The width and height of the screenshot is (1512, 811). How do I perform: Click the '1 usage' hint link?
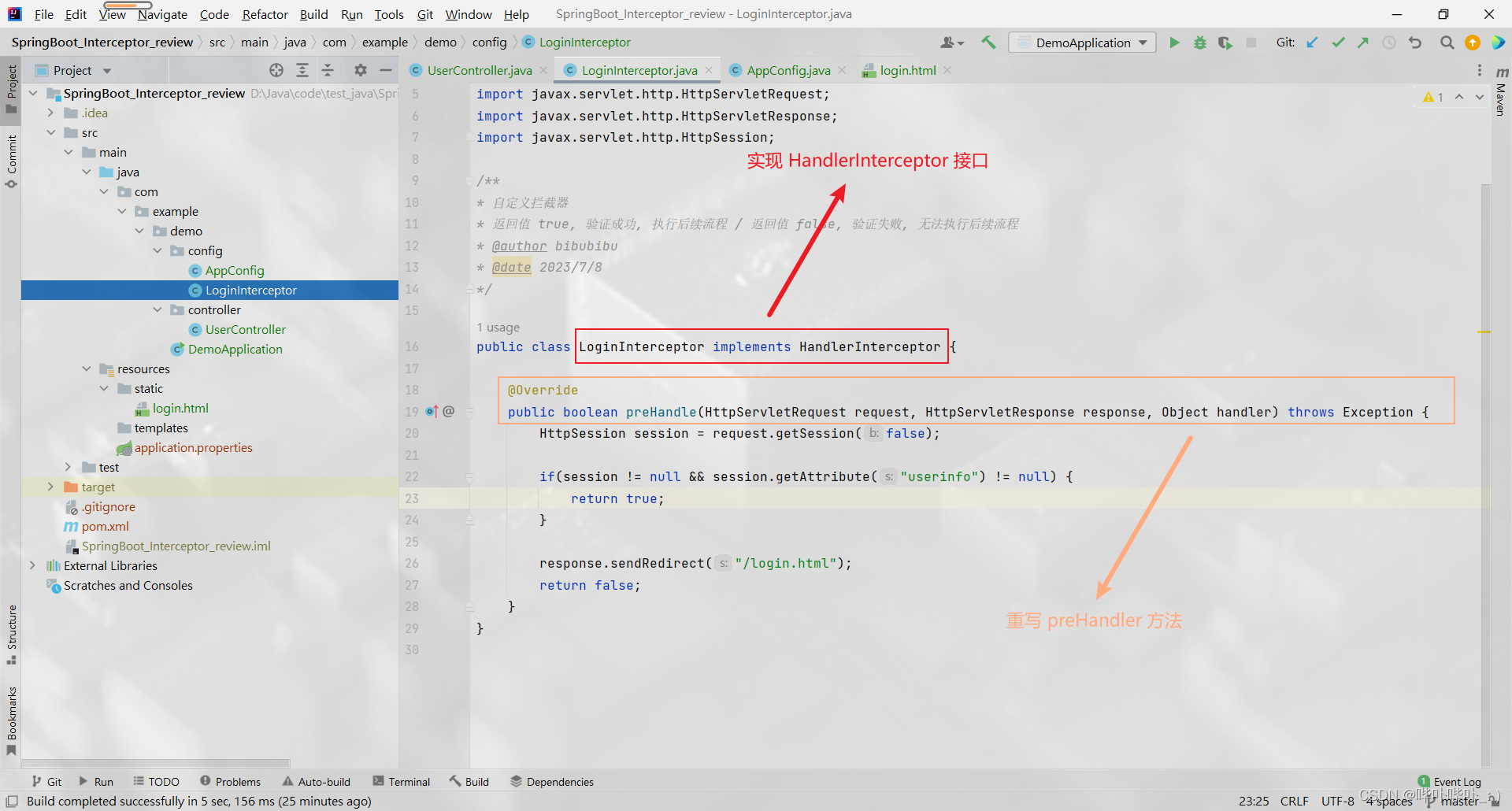tap(498, 328)
